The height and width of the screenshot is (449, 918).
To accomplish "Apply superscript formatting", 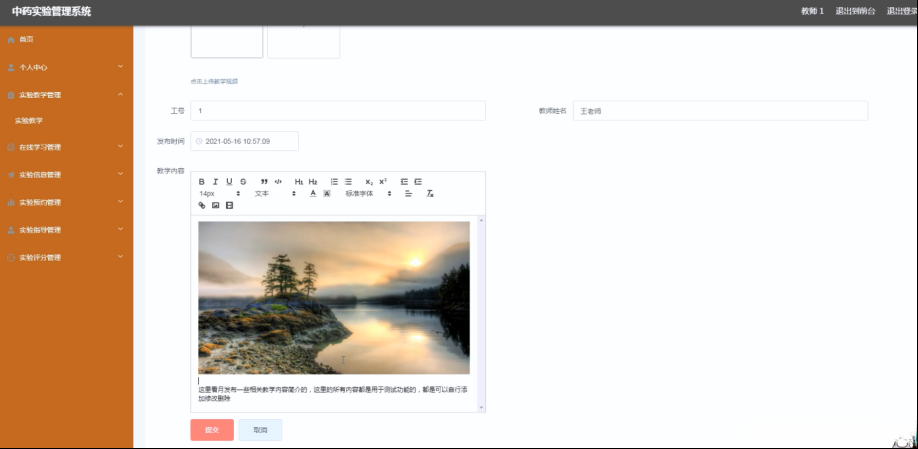I will [383, 182].
